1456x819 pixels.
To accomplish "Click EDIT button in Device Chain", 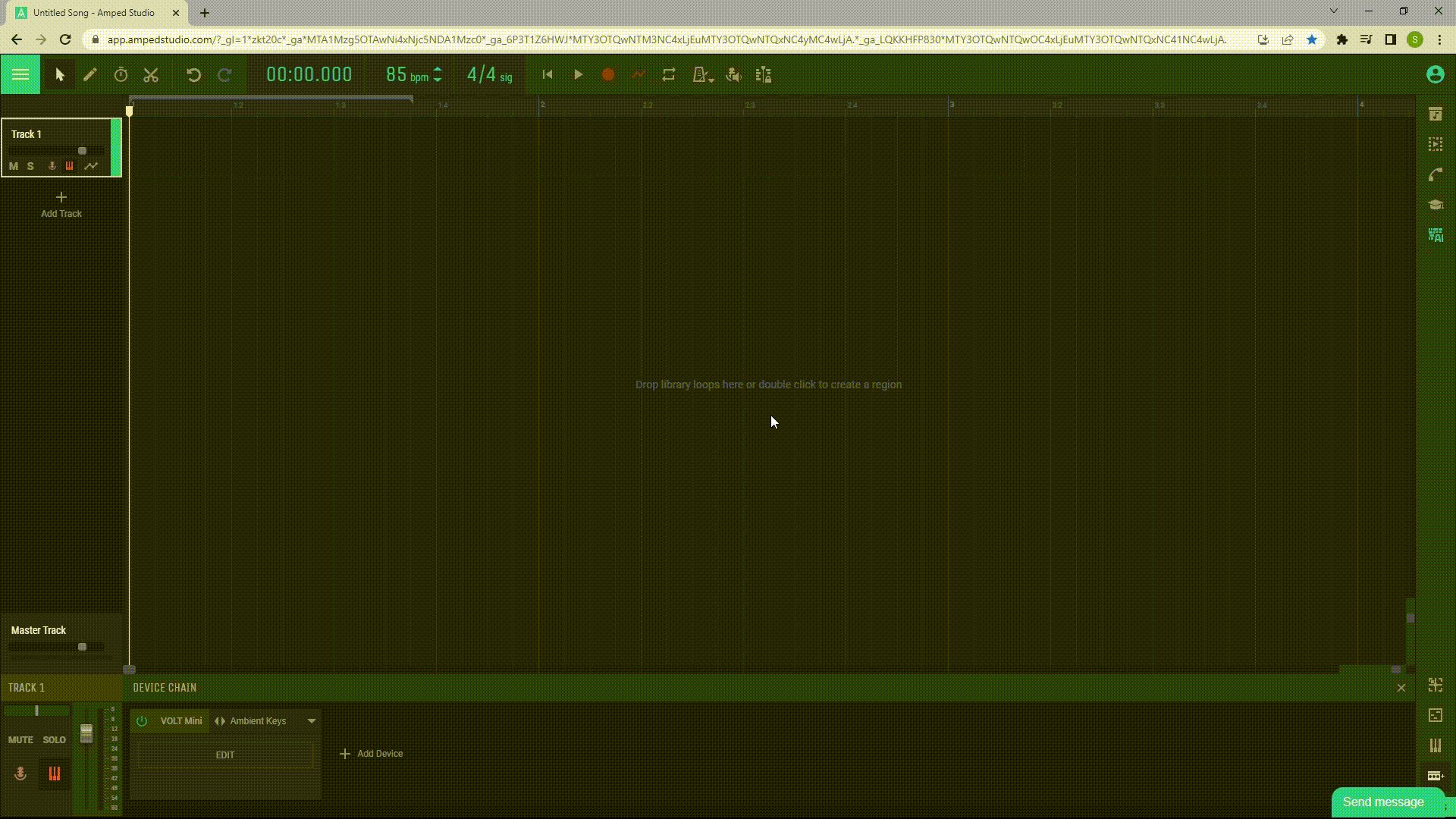I will (225, 754).
